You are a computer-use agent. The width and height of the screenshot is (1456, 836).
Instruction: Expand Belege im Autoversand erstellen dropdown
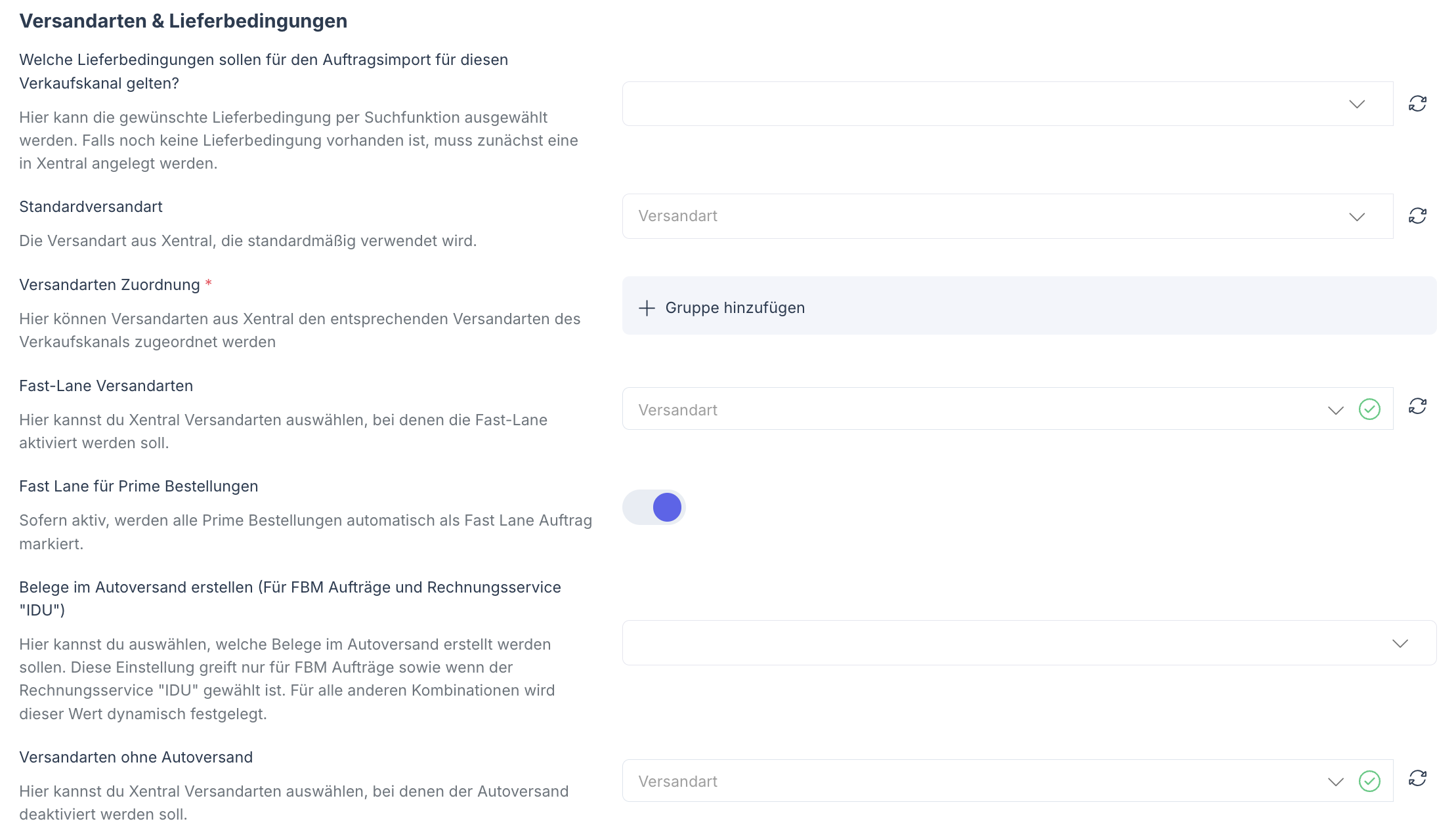[x=1400, y=643]
